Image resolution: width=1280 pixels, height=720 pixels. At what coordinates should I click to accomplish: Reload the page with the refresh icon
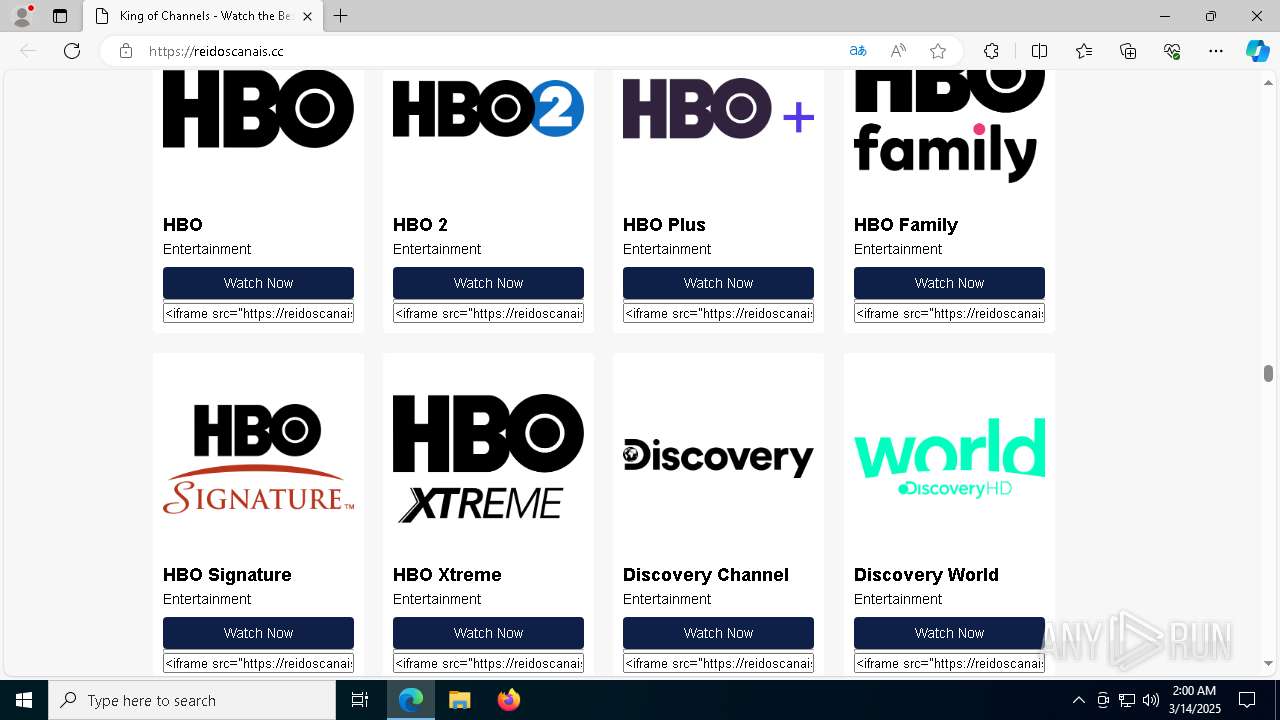[72, 51]
